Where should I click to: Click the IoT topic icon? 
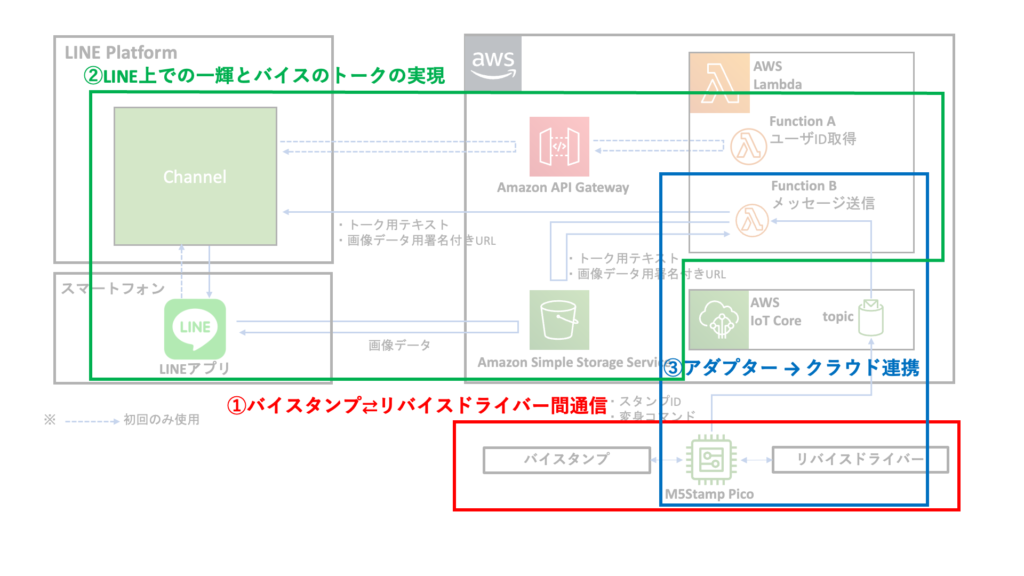click(x=870, y=318)
